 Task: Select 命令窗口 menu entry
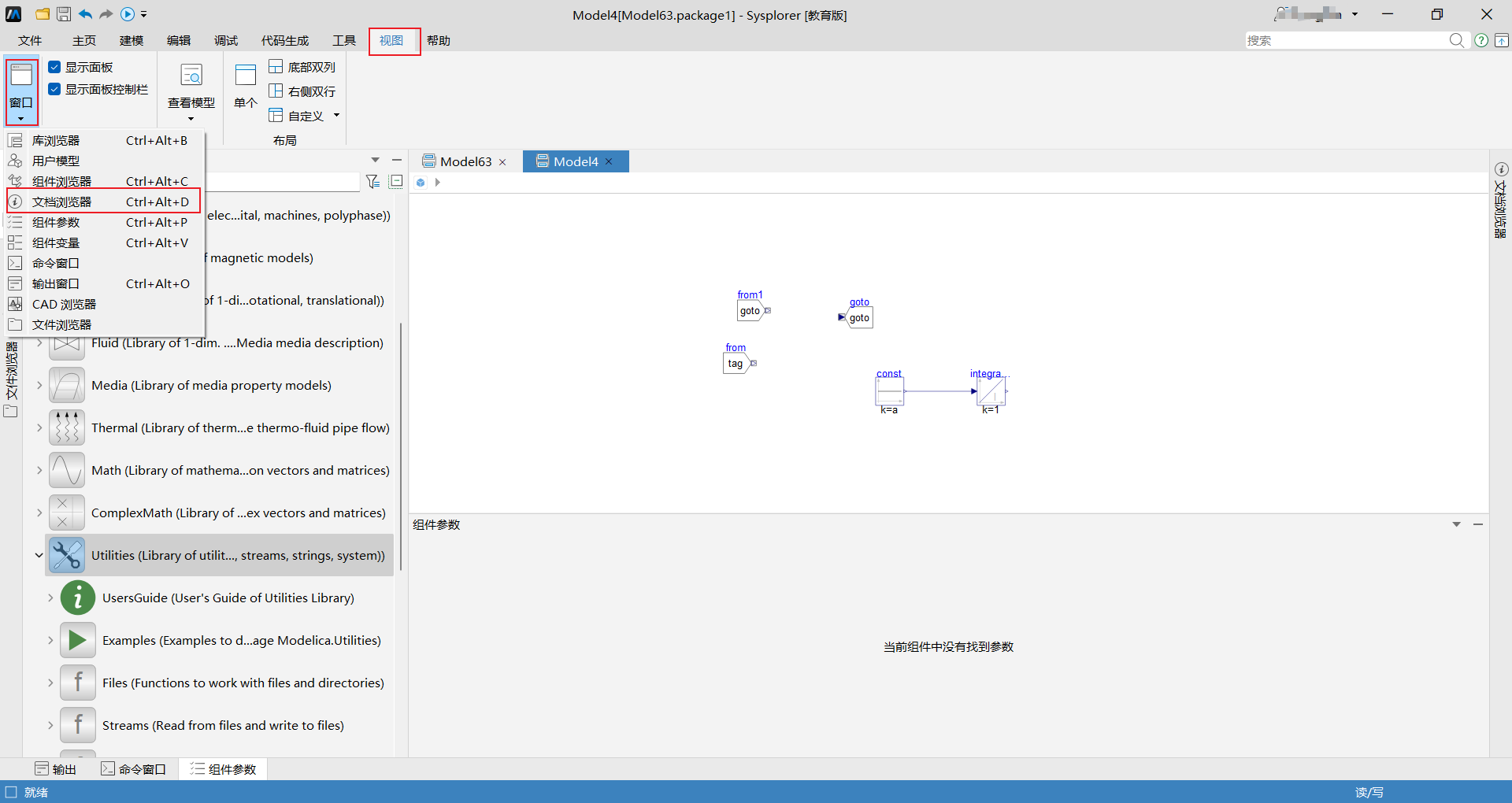[x=104, y=263]
